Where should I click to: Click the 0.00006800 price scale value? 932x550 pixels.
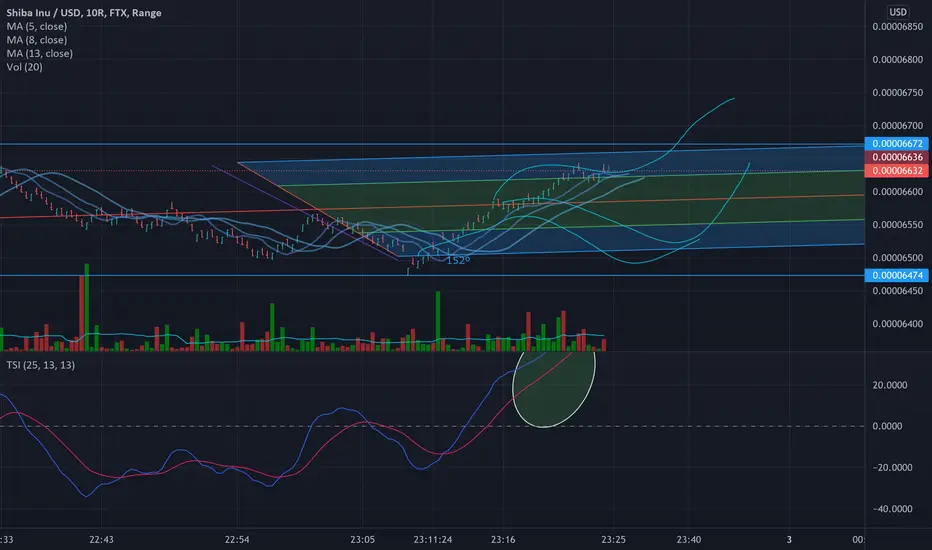[898, 59]
